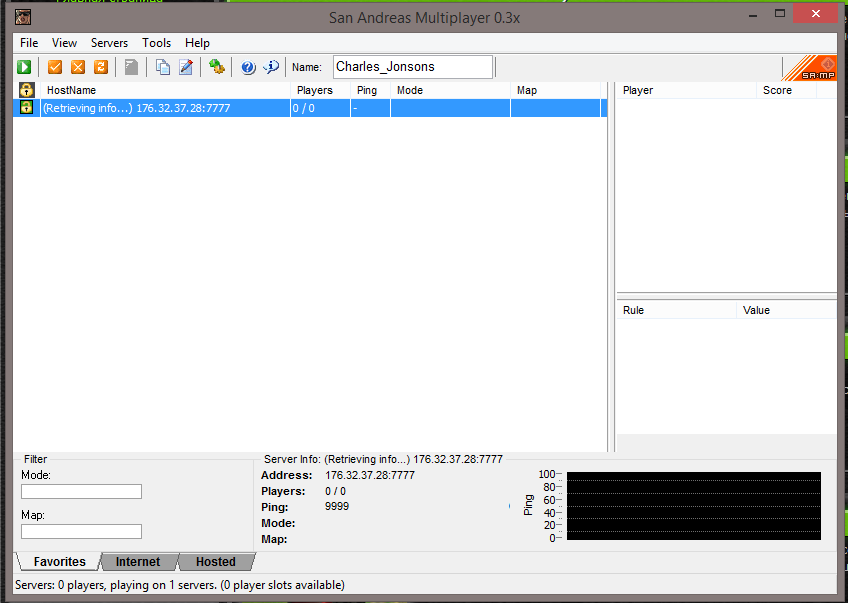The width and height of the screenshot is (848, 603).
Task: Click the Ping value 9999
Action: (337, 507)
